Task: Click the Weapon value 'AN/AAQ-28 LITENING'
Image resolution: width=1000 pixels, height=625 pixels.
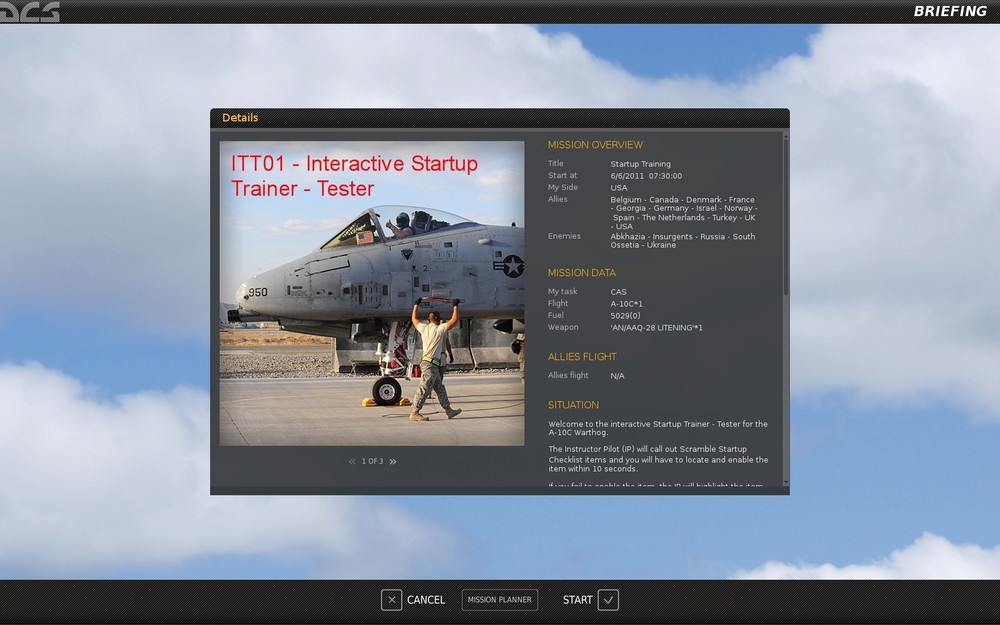Action: point(656,328)
